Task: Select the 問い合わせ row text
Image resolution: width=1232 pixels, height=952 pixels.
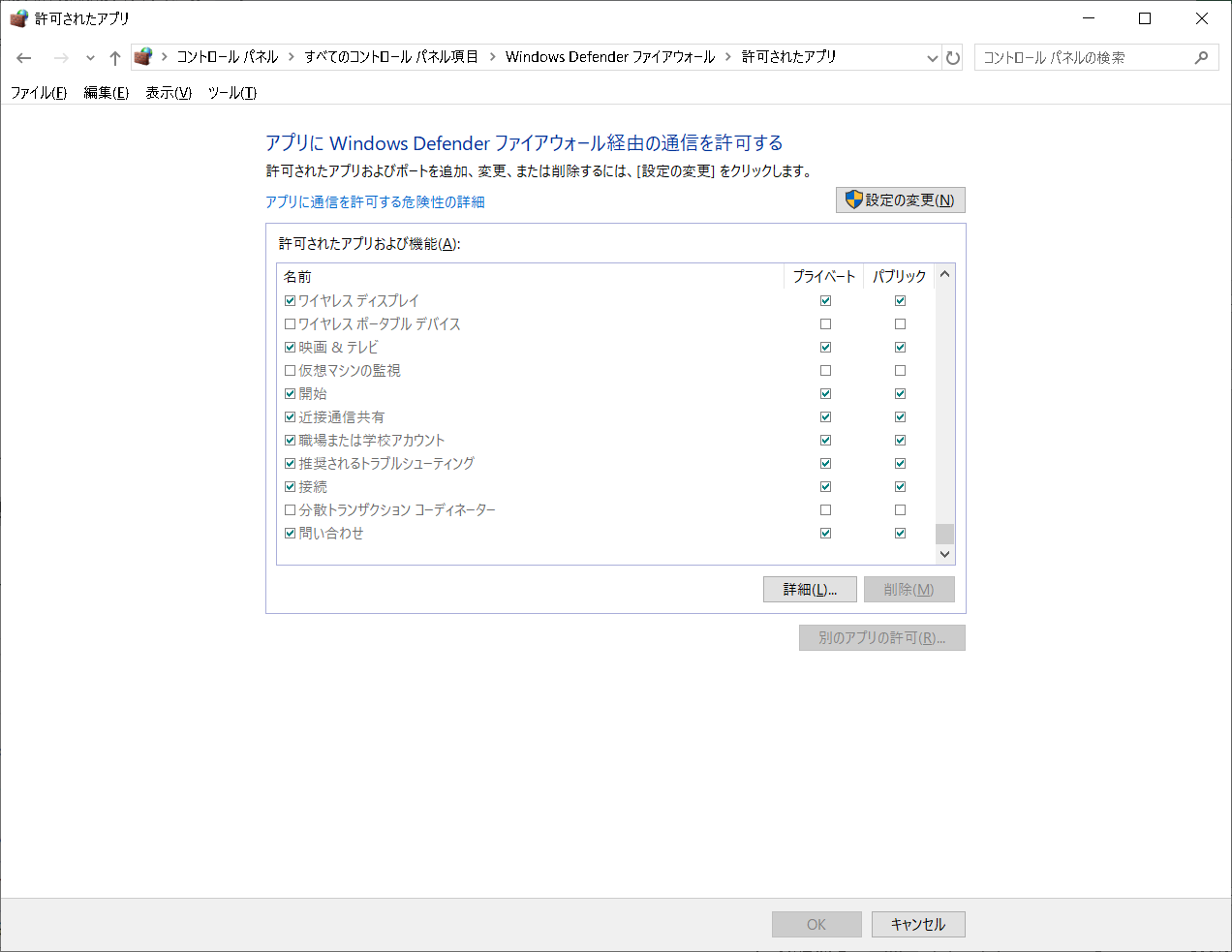Action: [331, 533]
